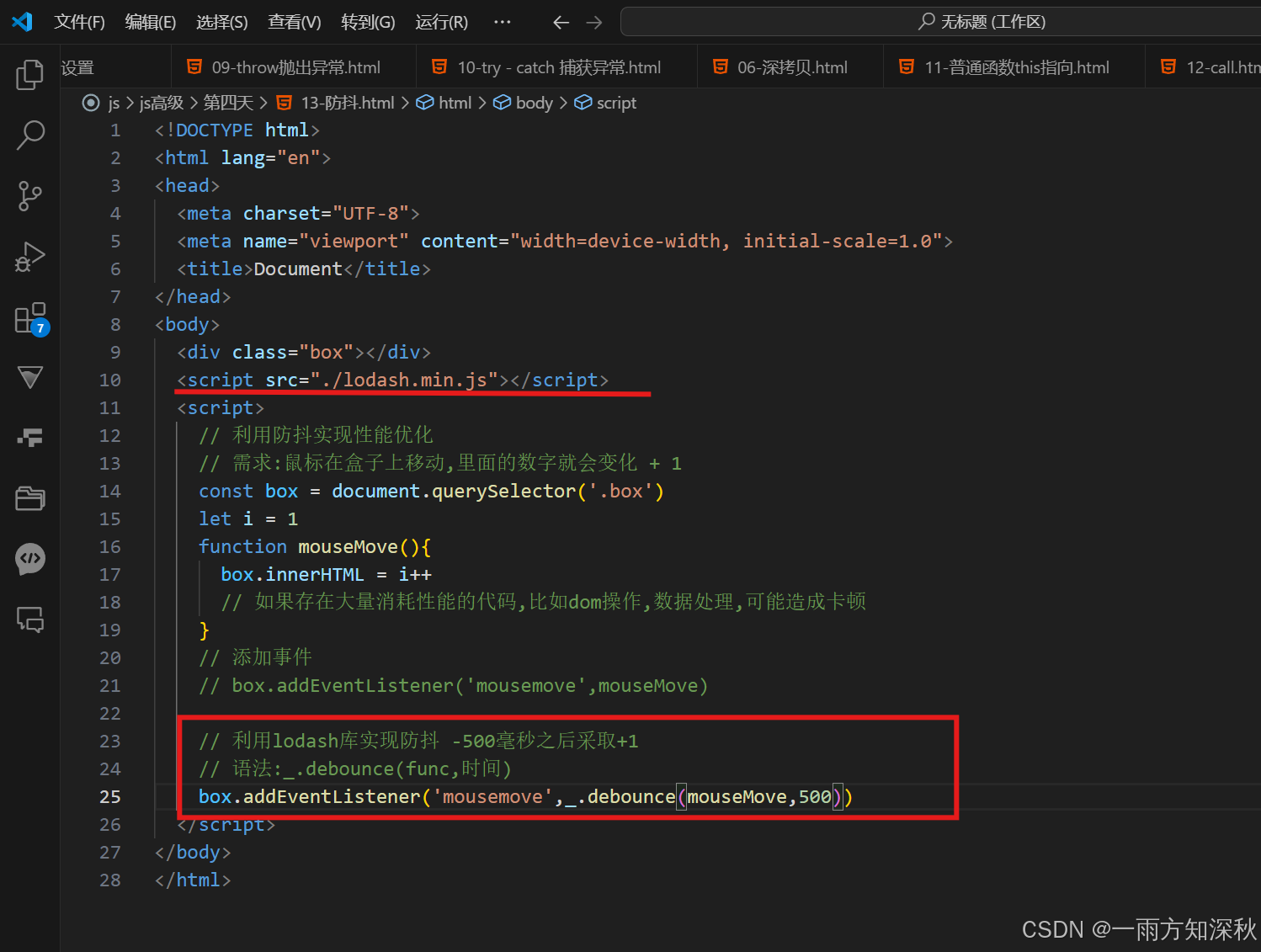Click the let i = 1 declaration
This screenshot has height=952, width=1261.
[x=248, y=519]
